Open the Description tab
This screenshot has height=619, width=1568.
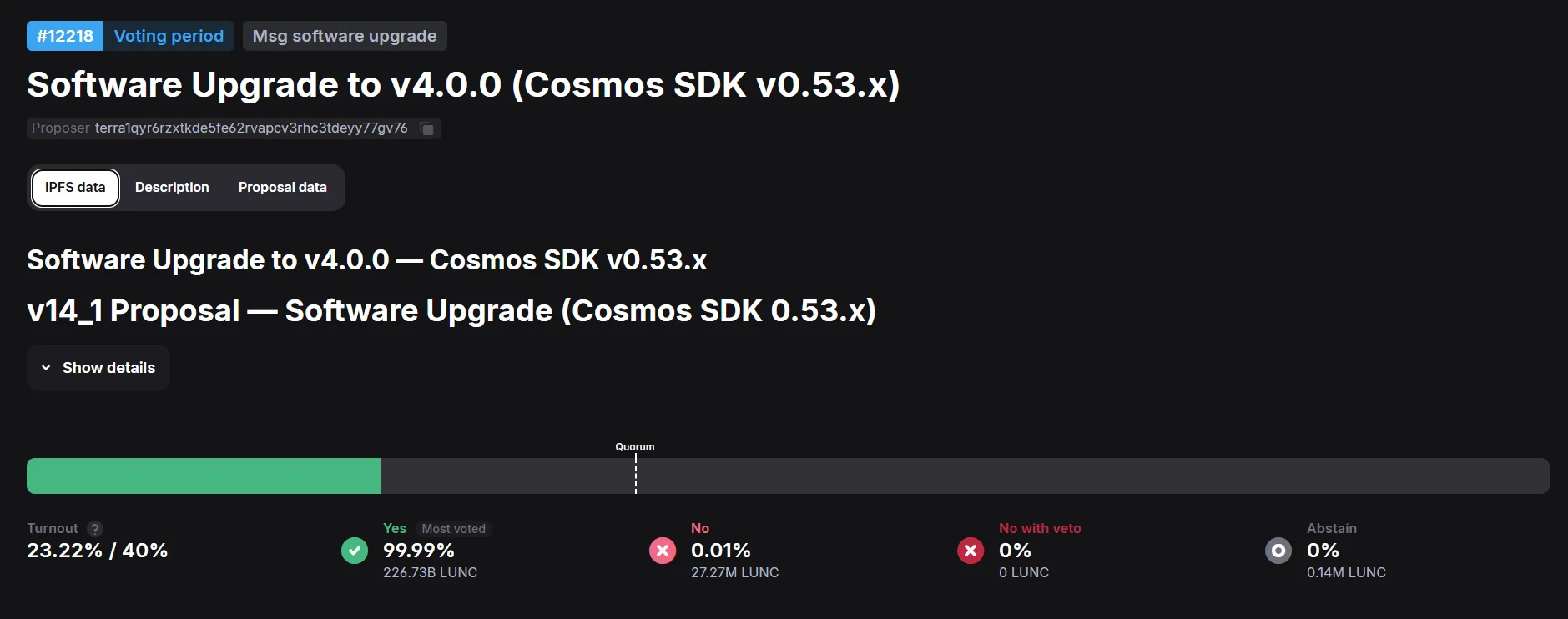(172, 188)
